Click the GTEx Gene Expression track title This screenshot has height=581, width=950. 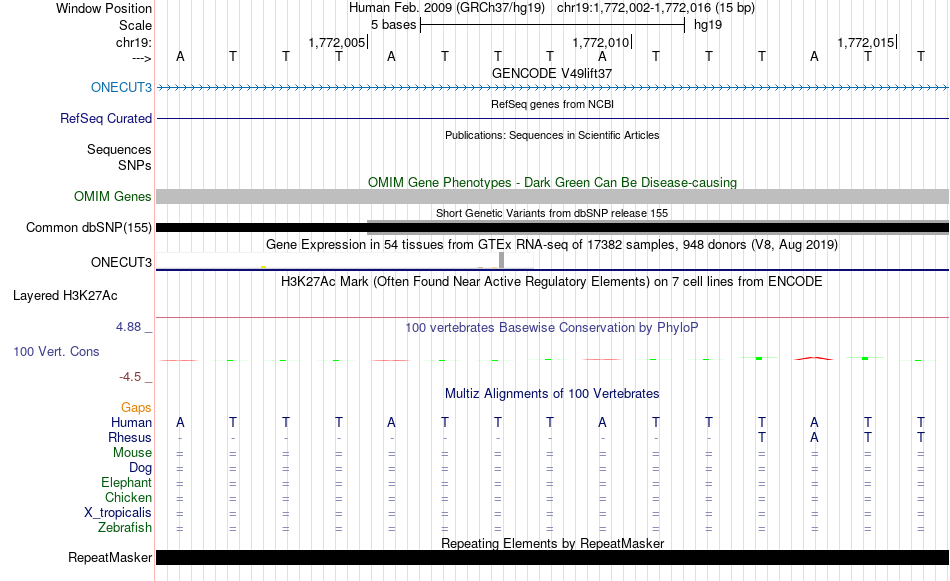coord(552,245)
